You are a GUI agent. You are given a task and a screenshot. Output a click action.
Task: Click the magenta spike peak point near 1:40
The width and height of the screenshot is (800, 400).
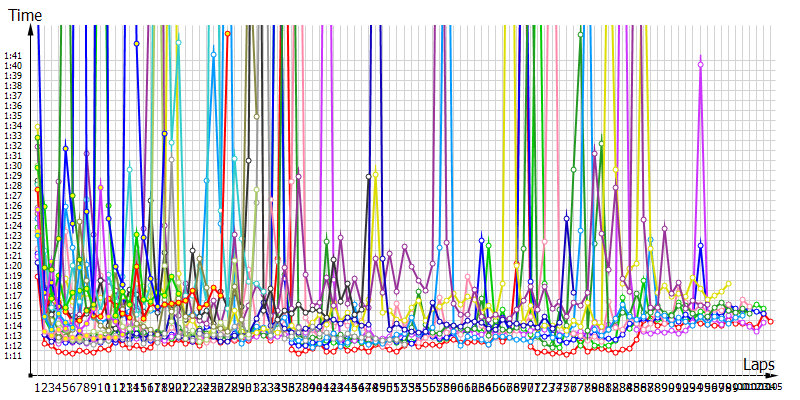[700, 65]
